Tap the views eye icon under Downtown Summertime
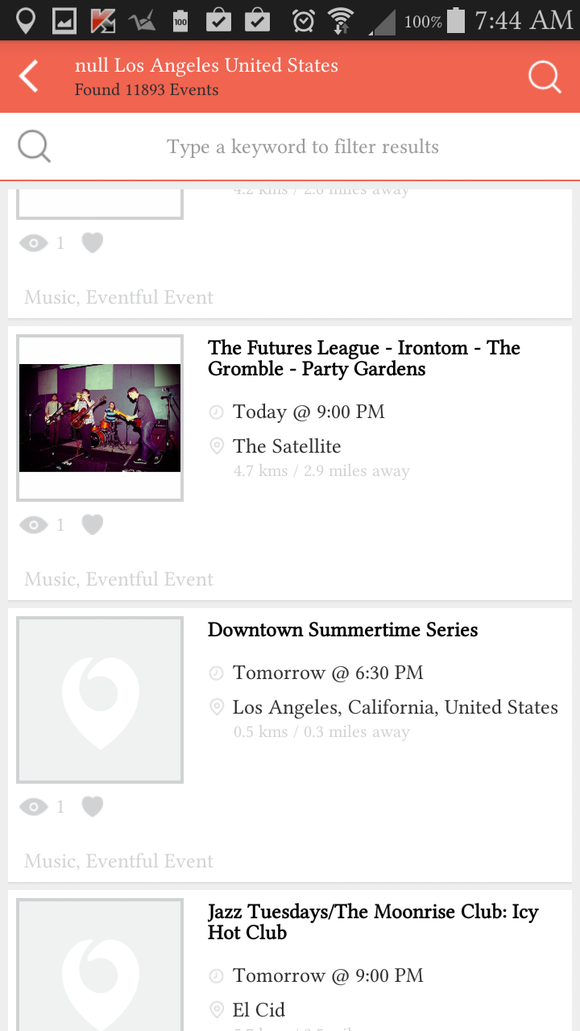 pyautogui.click(x=34, y=806)
